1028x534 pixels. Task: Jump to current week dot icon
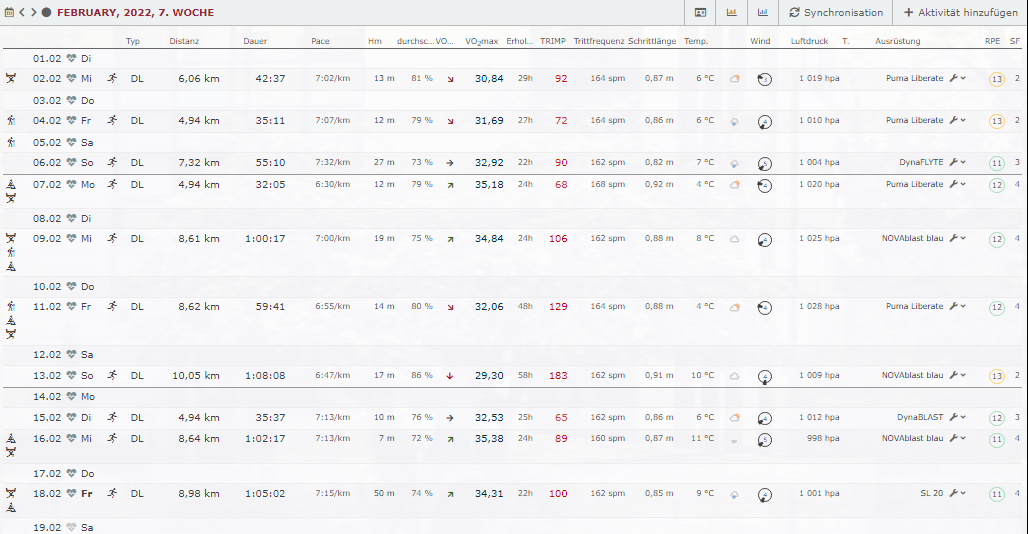(x=46, y=13)
